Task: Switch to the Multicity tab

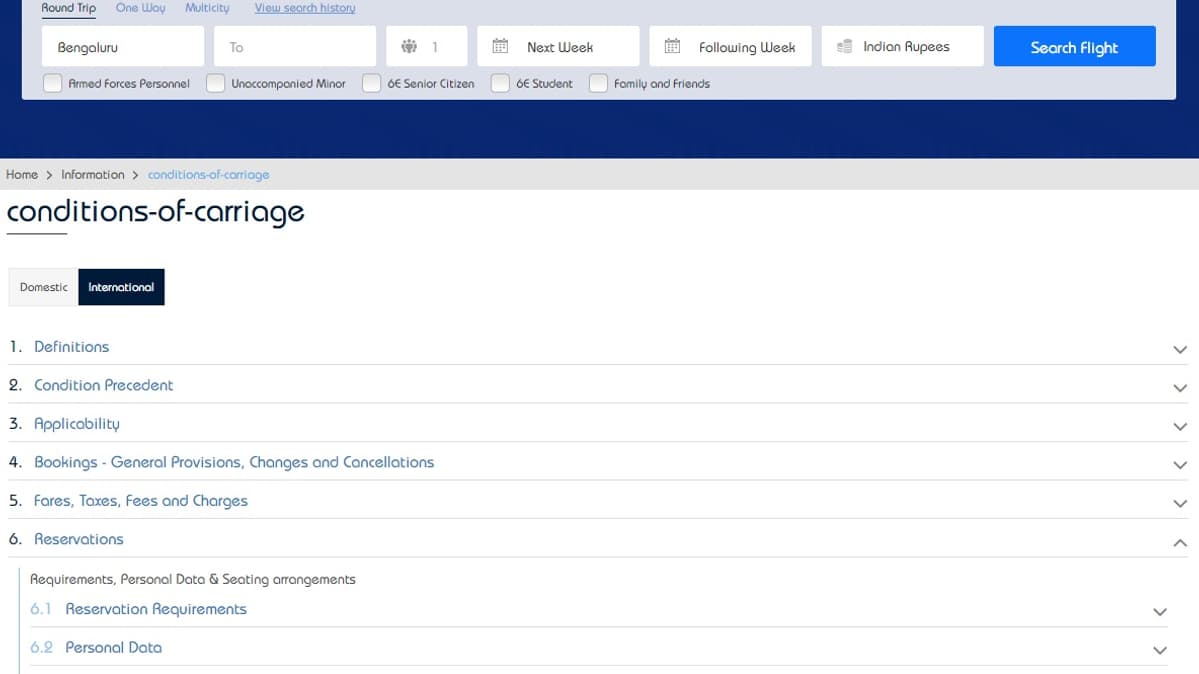Action: pos(207,8)
